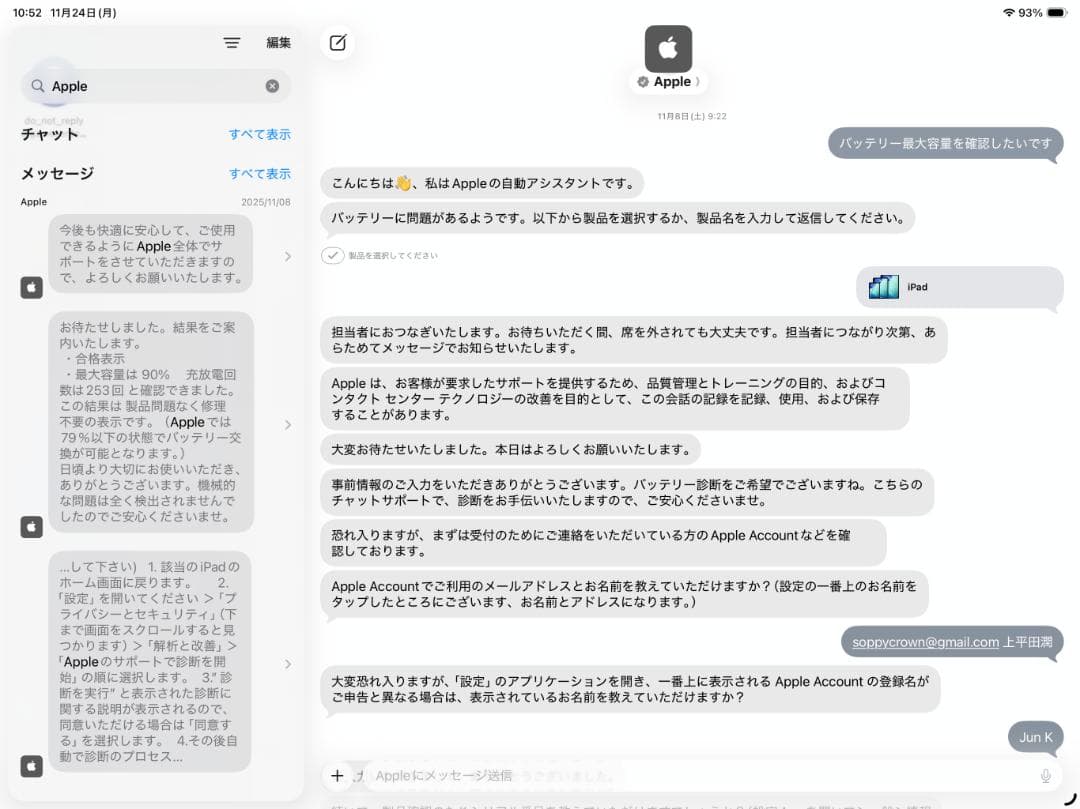Show all messages via メッセージ すべて表示
The height and width of the screenshot is (809, 1080).
(x=260, y=173)
